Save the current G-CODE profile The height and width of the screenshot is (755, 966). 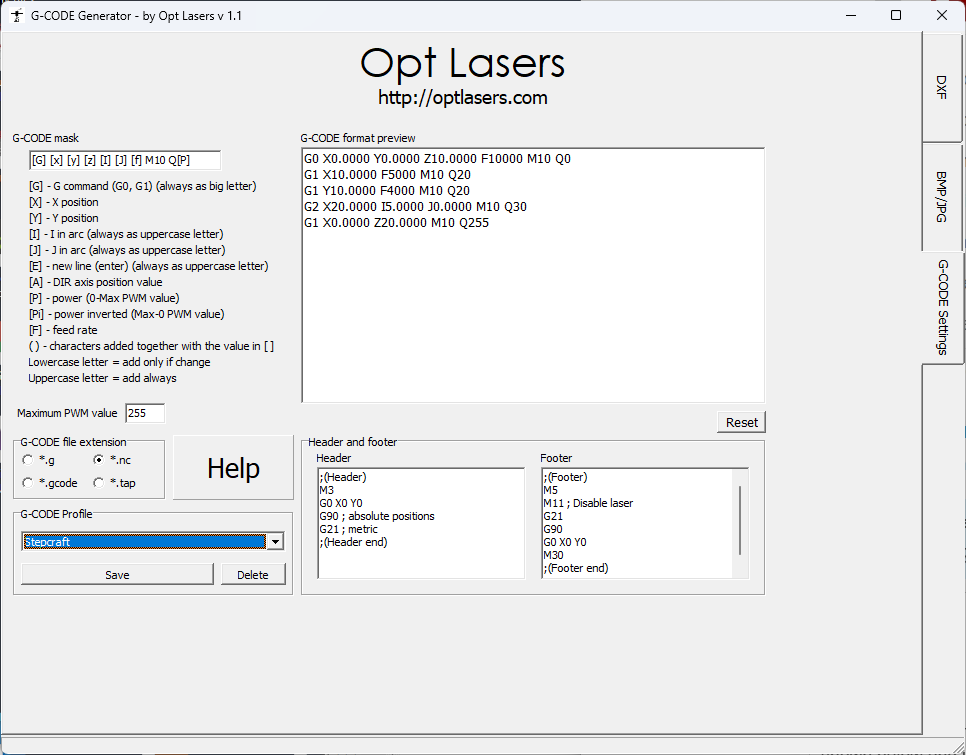[x=117, y=574]
